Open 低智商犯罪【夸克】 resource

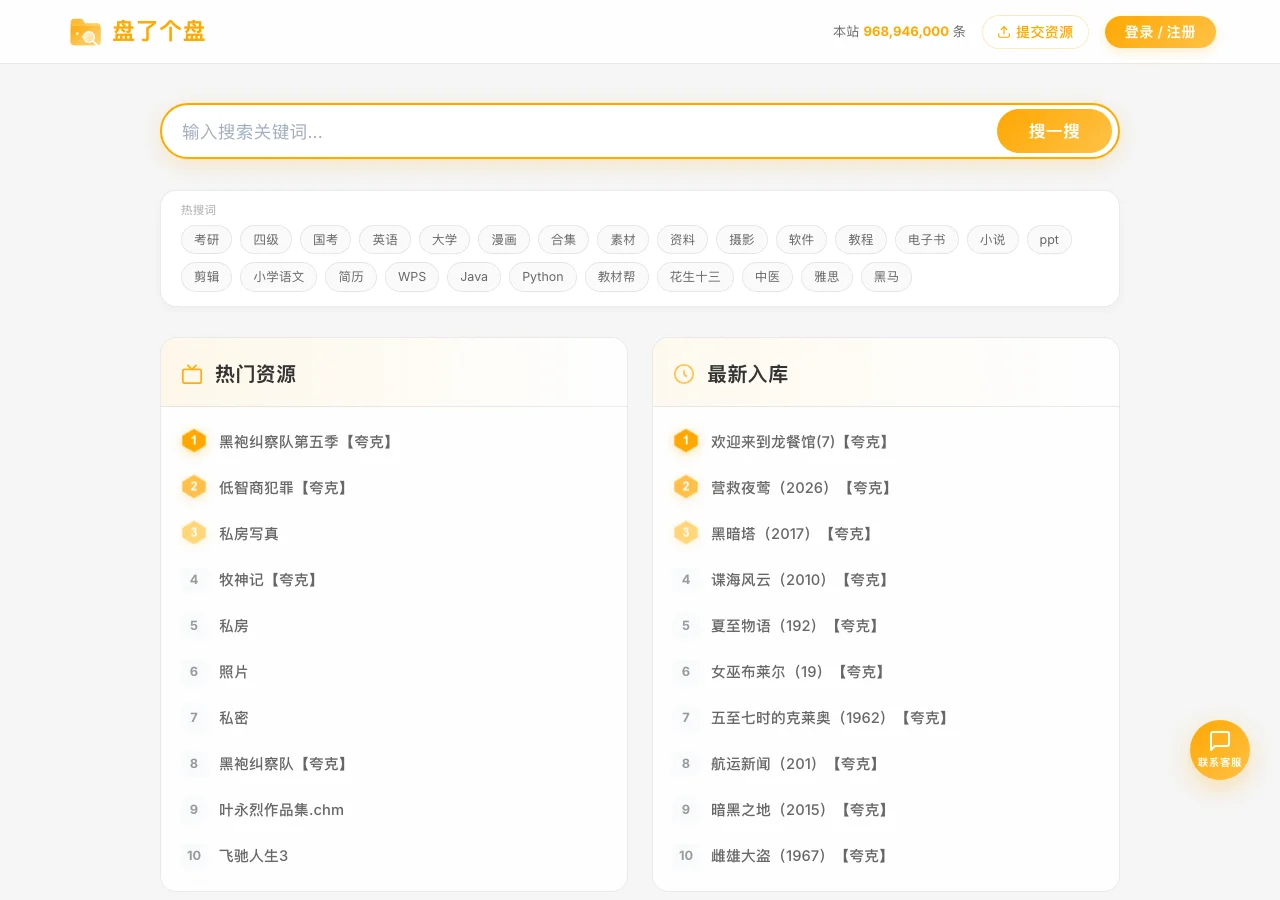coord(285,487)
